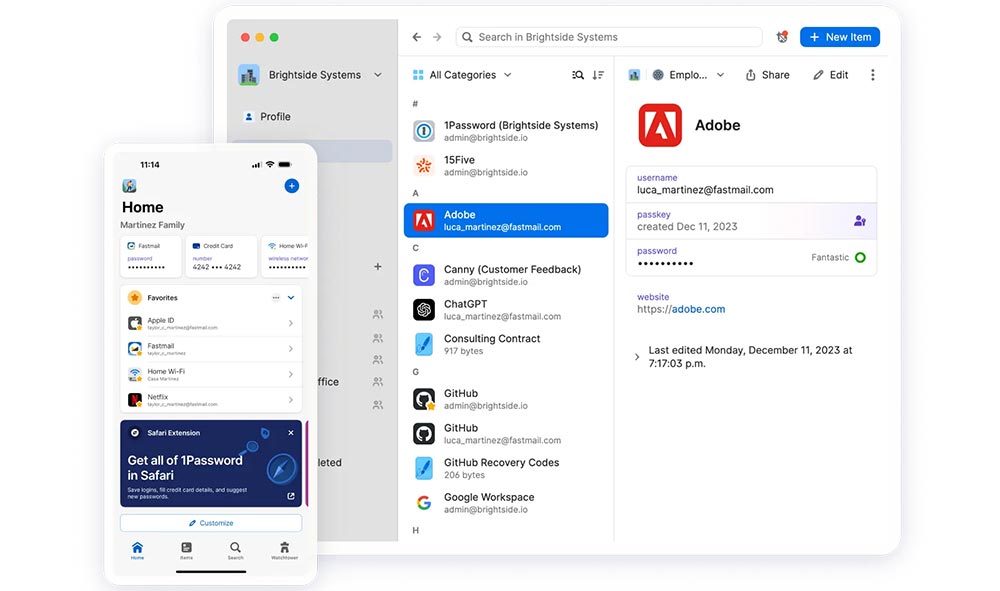
Task: Open the three-dot more options menu
Action: (872, 75)
